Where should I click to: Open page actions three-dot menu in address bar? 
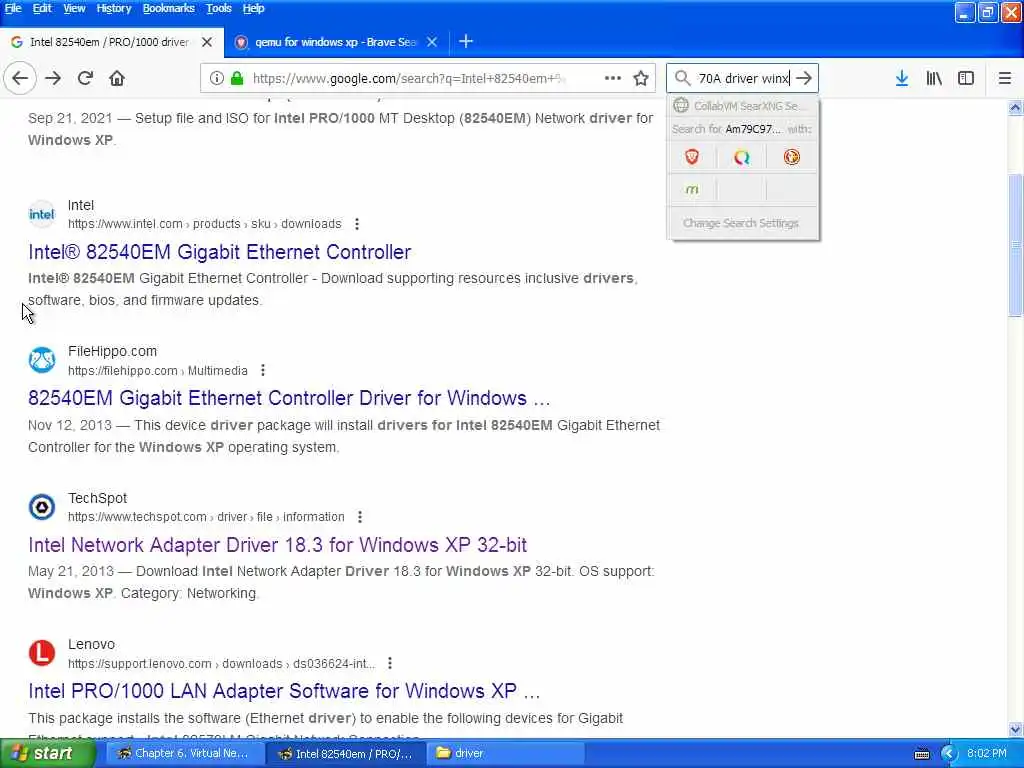tap(613, 78)
